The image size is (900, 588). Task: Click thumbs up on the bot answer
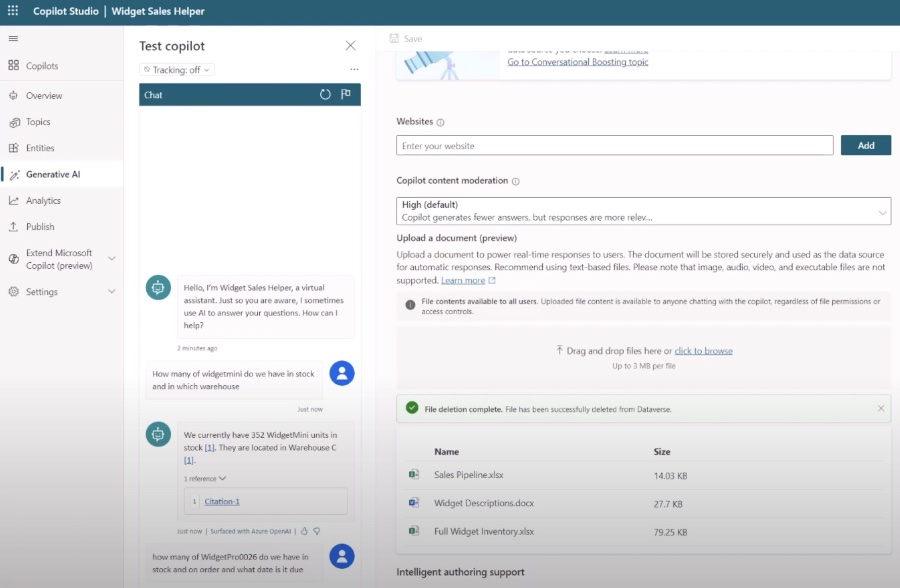pos(304,531)
